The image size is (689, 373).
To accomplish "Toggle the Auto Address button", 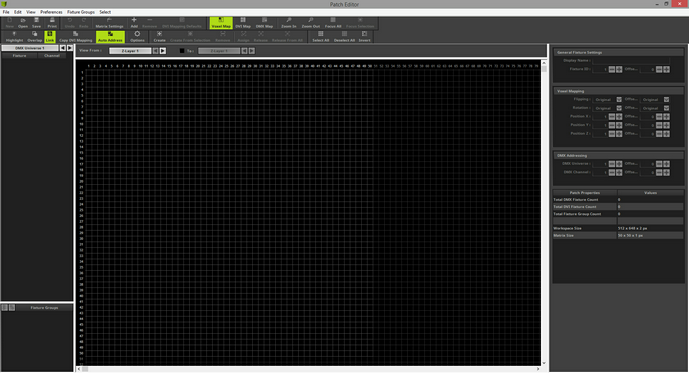I will point(110,37).
